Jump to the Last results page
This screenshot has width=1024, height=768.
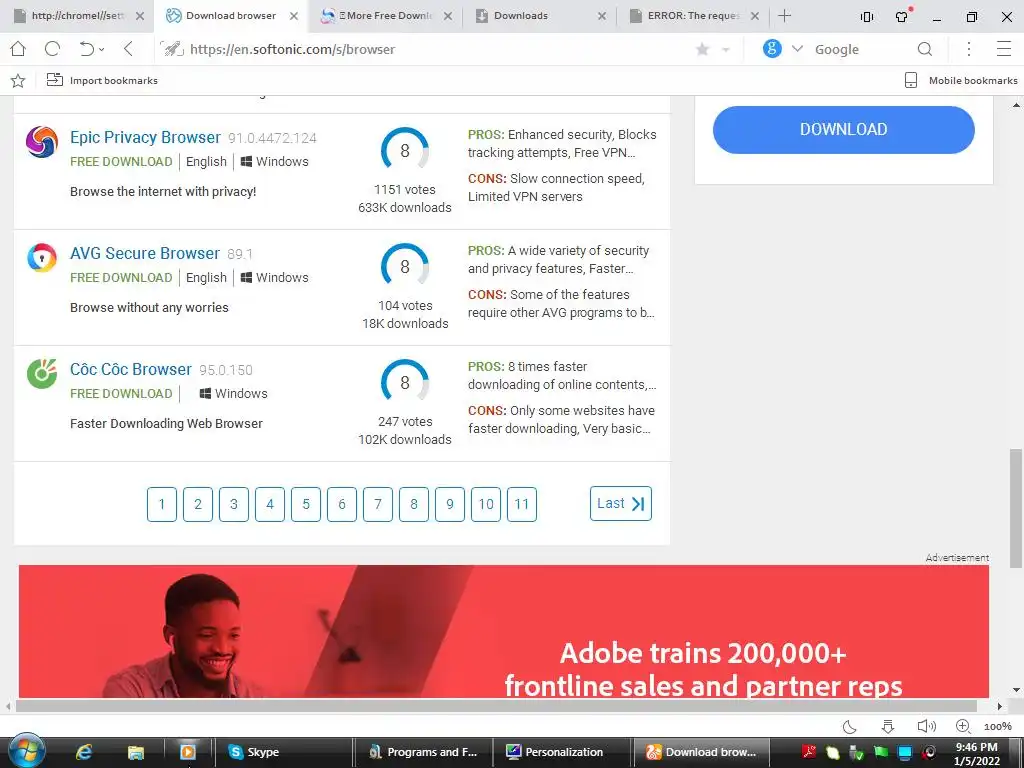coord(620,504)
